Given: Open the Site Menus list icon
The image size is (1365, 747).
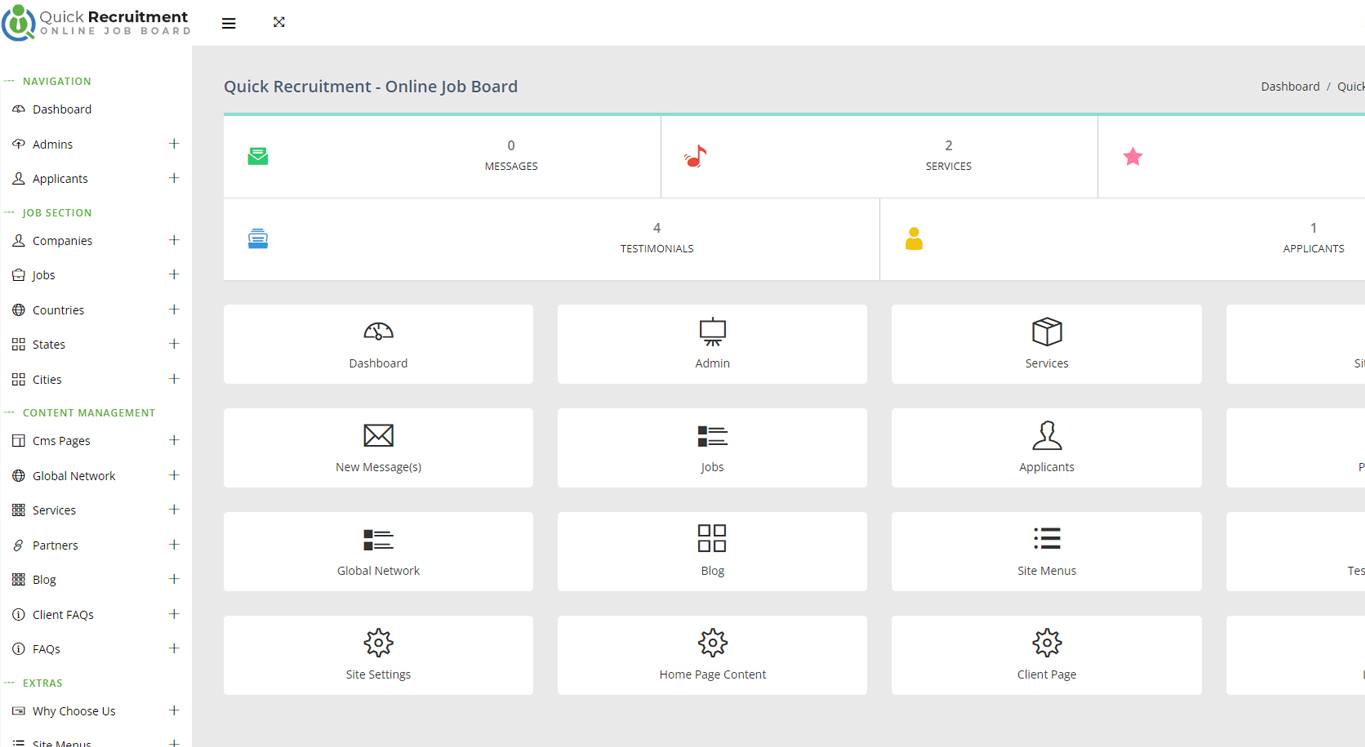Looking at the screenshot, I should pos(1046,538).
